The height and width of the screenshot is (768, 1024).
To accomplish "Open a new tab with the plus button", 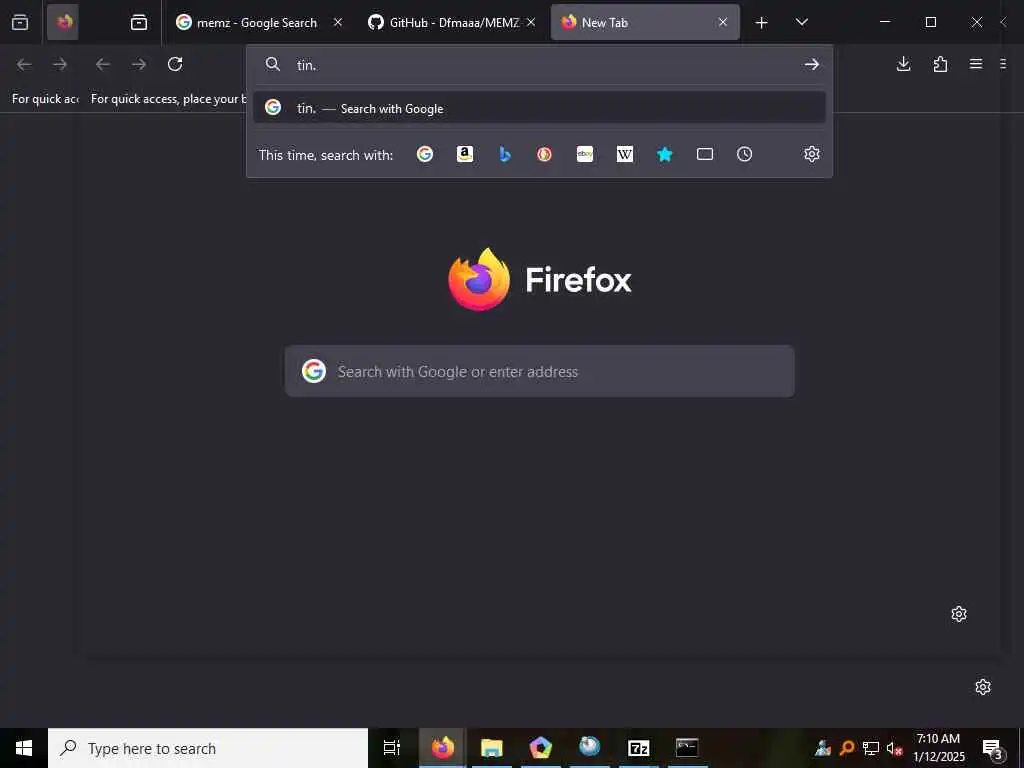I will click(761, 23).
